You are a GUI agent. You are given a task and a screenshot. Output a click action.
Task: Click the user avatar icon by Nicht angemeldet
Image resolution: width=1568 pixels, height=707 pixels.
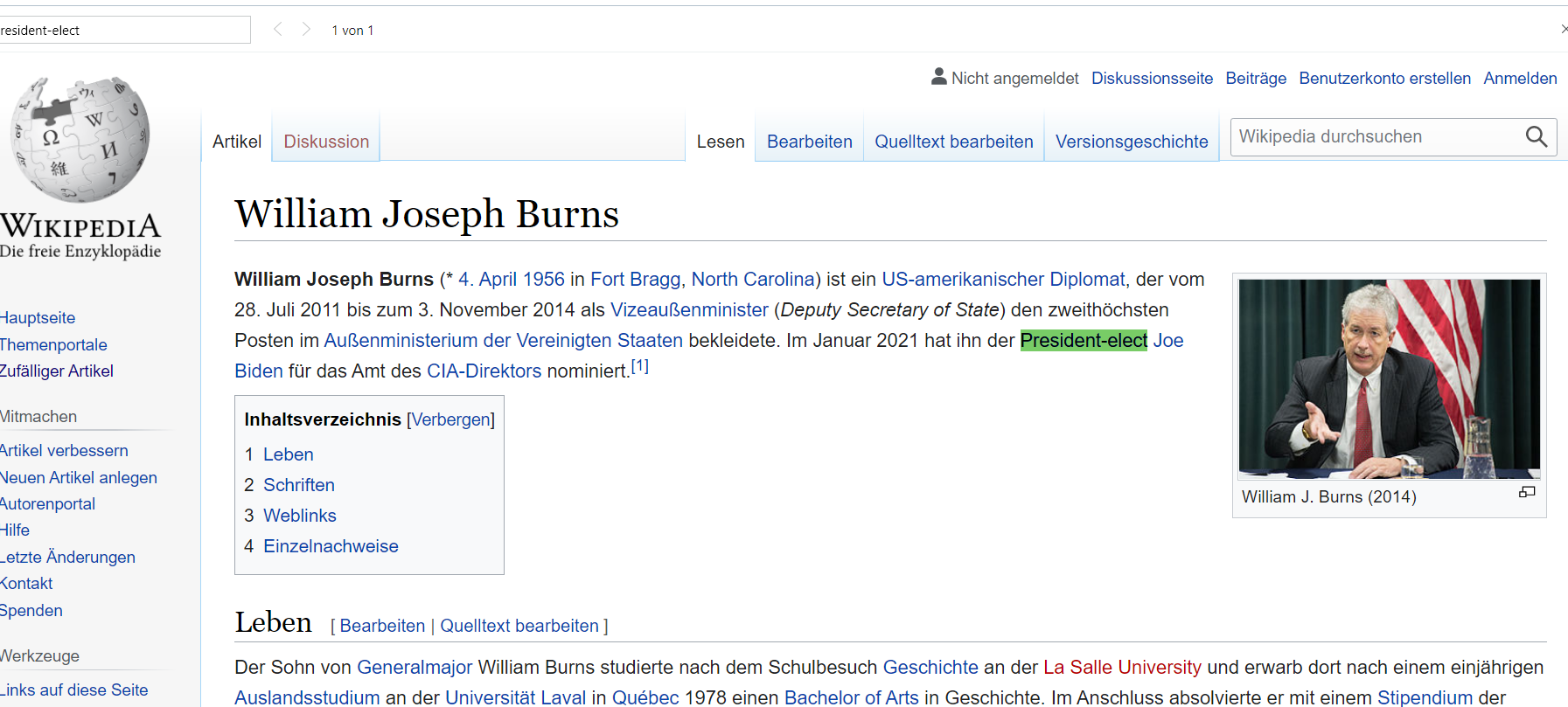click(938, 77)
